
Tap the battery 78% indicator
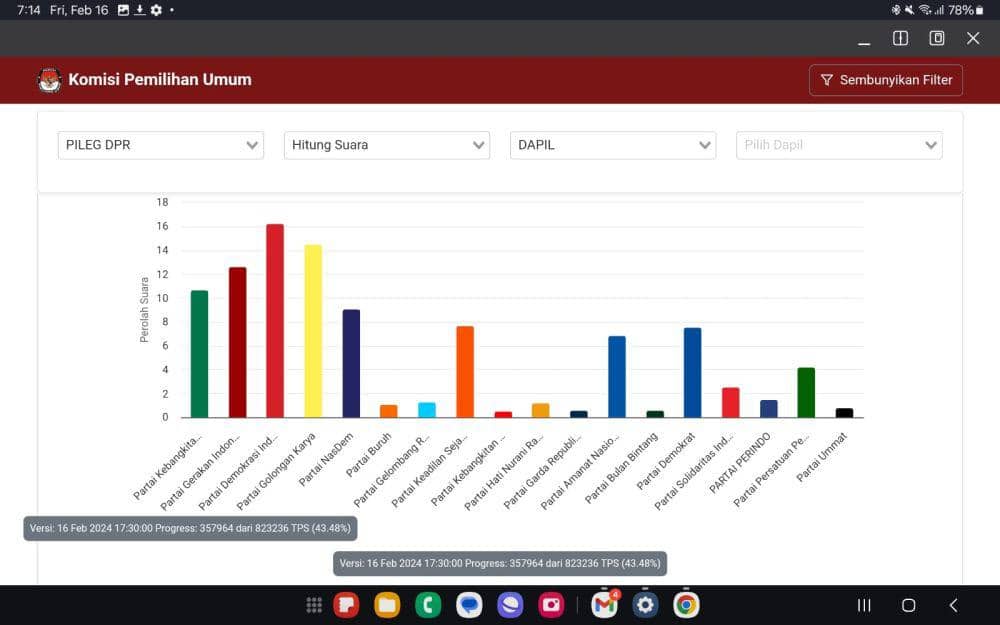[966, 10]
